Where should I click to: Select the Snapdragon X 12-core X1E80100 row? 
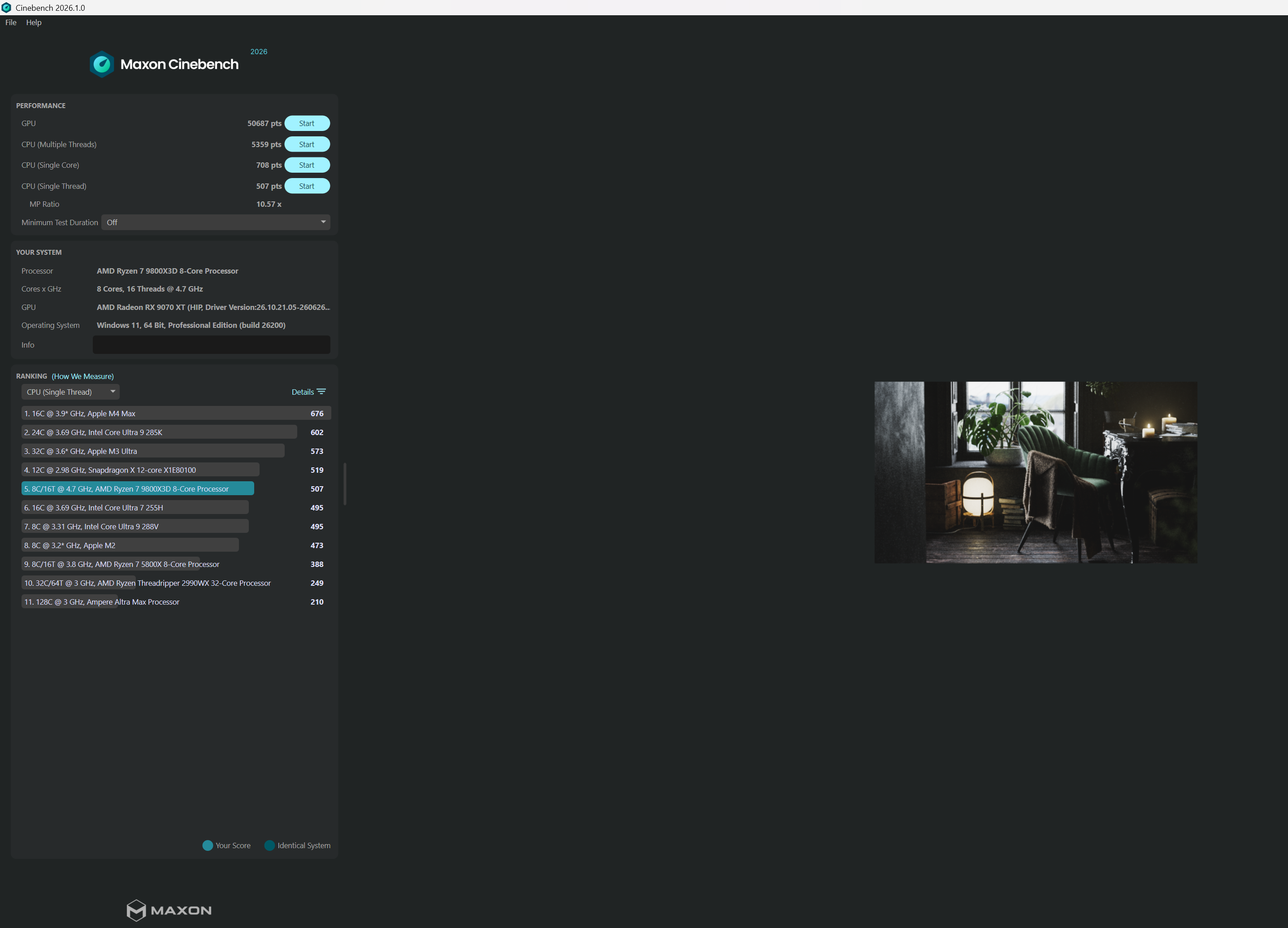[176, 470]
